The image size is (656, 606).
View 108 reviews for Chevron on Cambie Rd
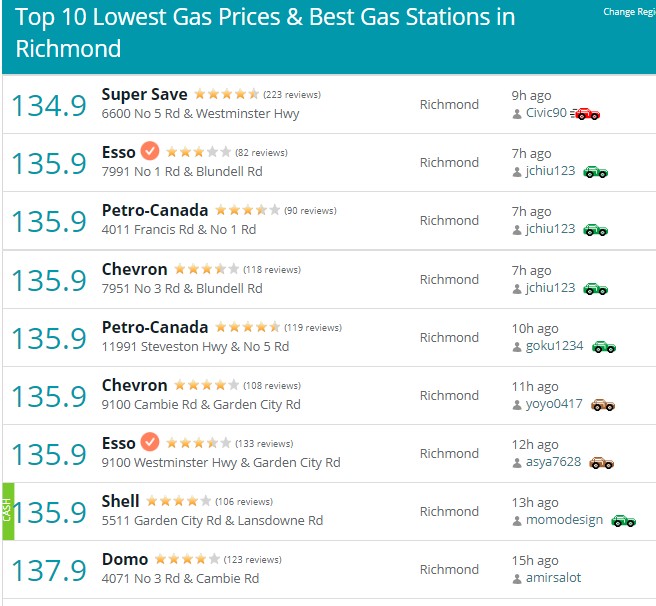(x=272, y=386)
